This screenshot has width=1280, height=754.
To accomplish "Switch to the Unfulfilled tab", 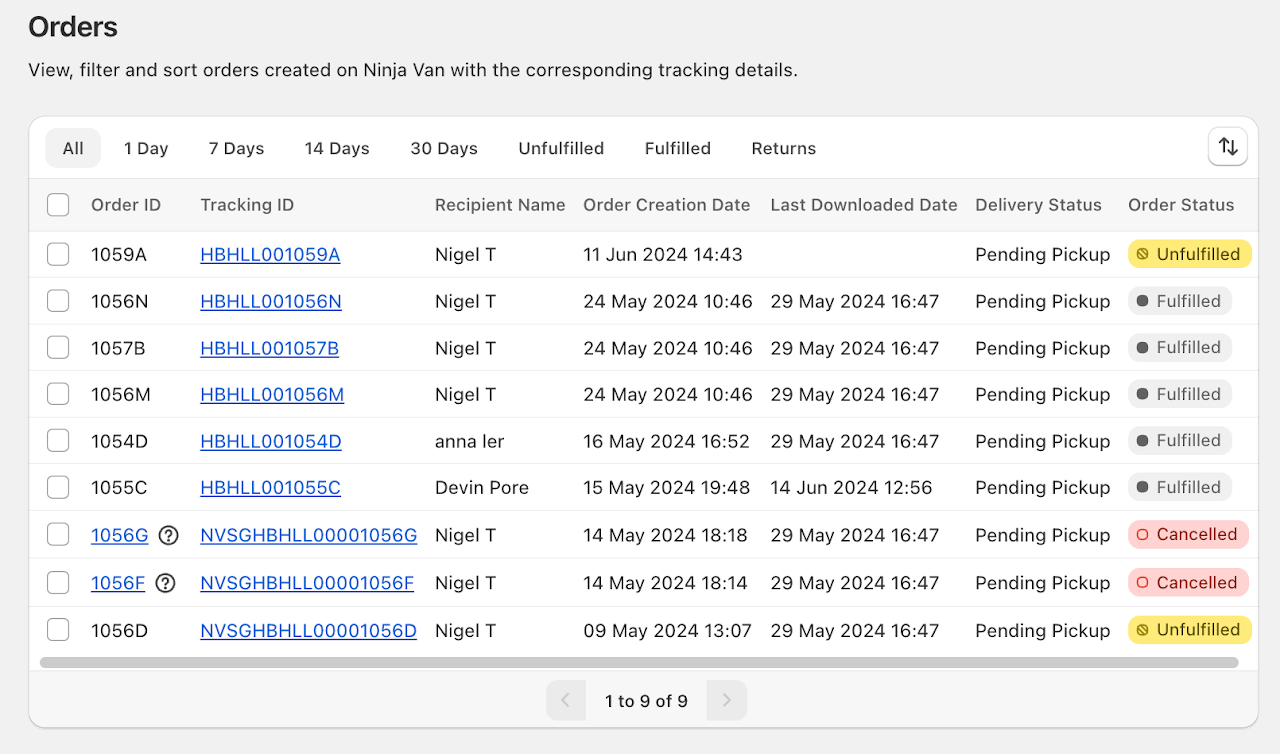I will pos(561,148).
